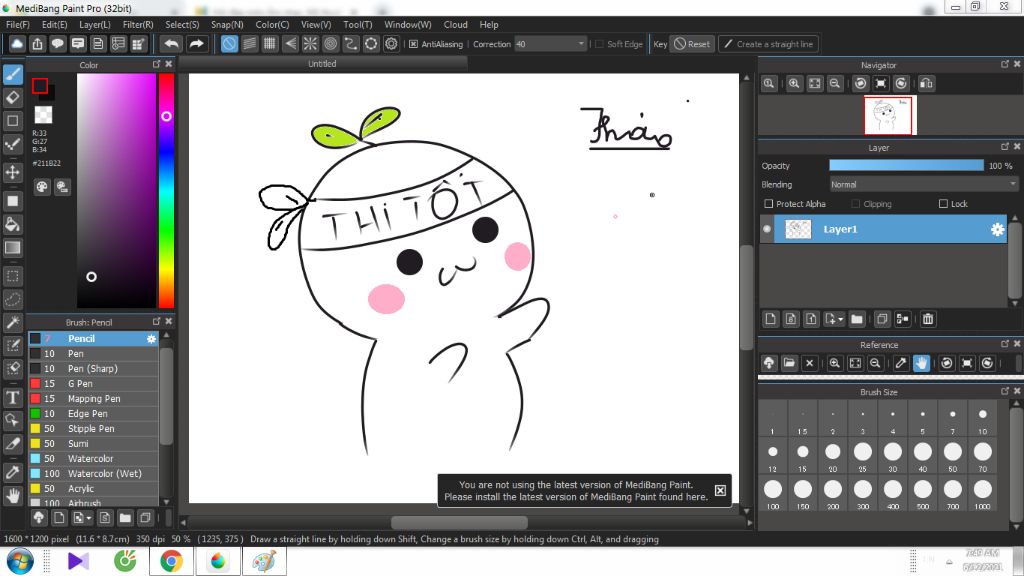
Task: Turn off snap with the Snap Off icon
Action: pos(229,44)
